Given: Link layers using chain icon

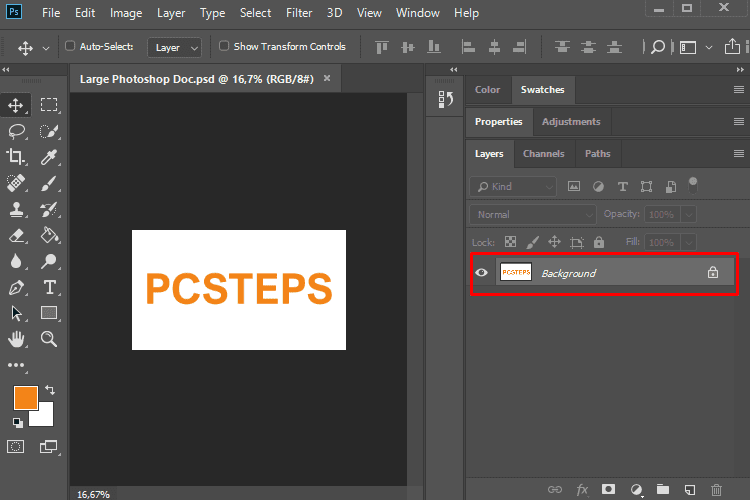Looking at the screenshot, I should coord(555,489).
